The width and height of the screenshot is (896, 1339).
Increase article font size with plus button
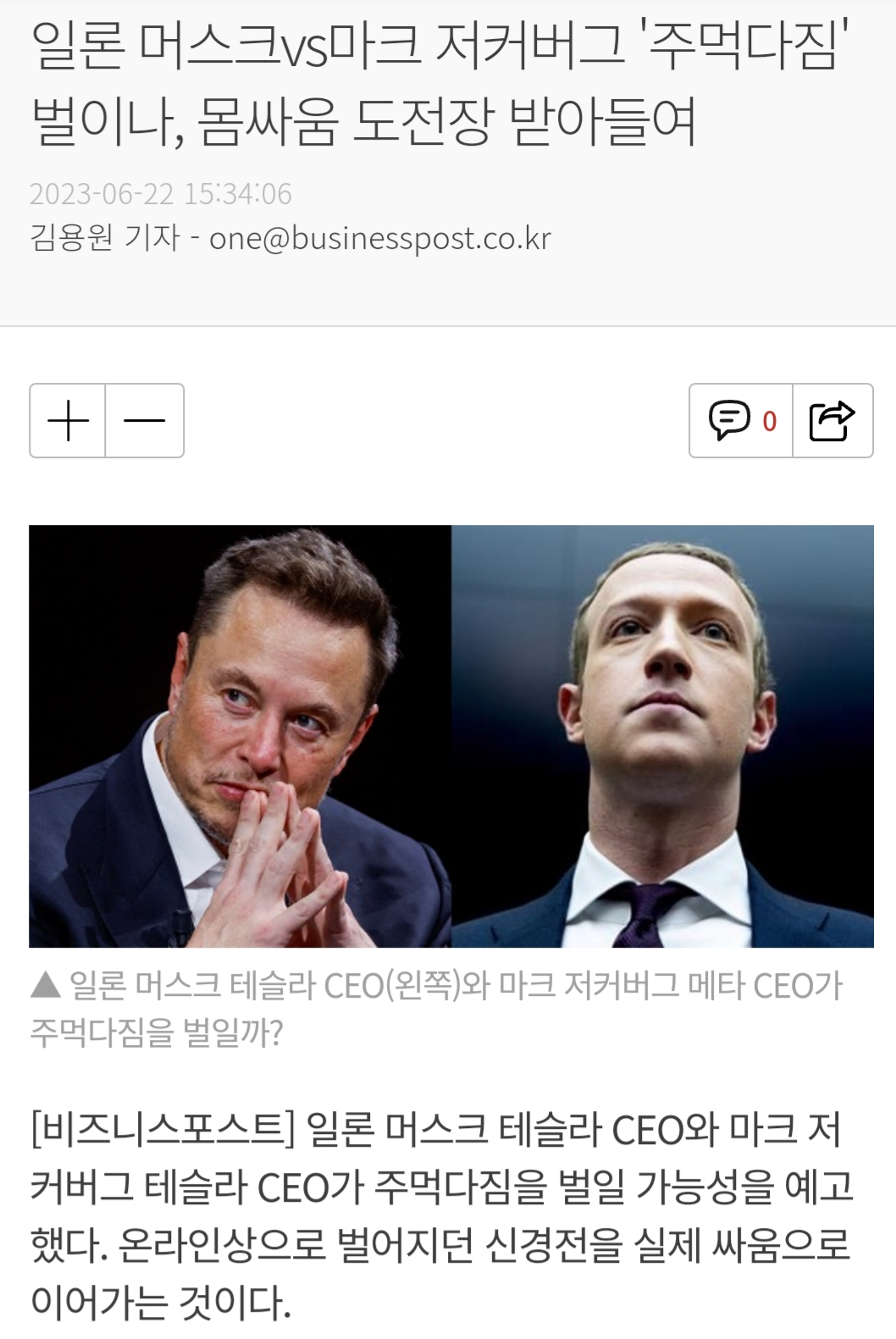click(x=68, y=421)
